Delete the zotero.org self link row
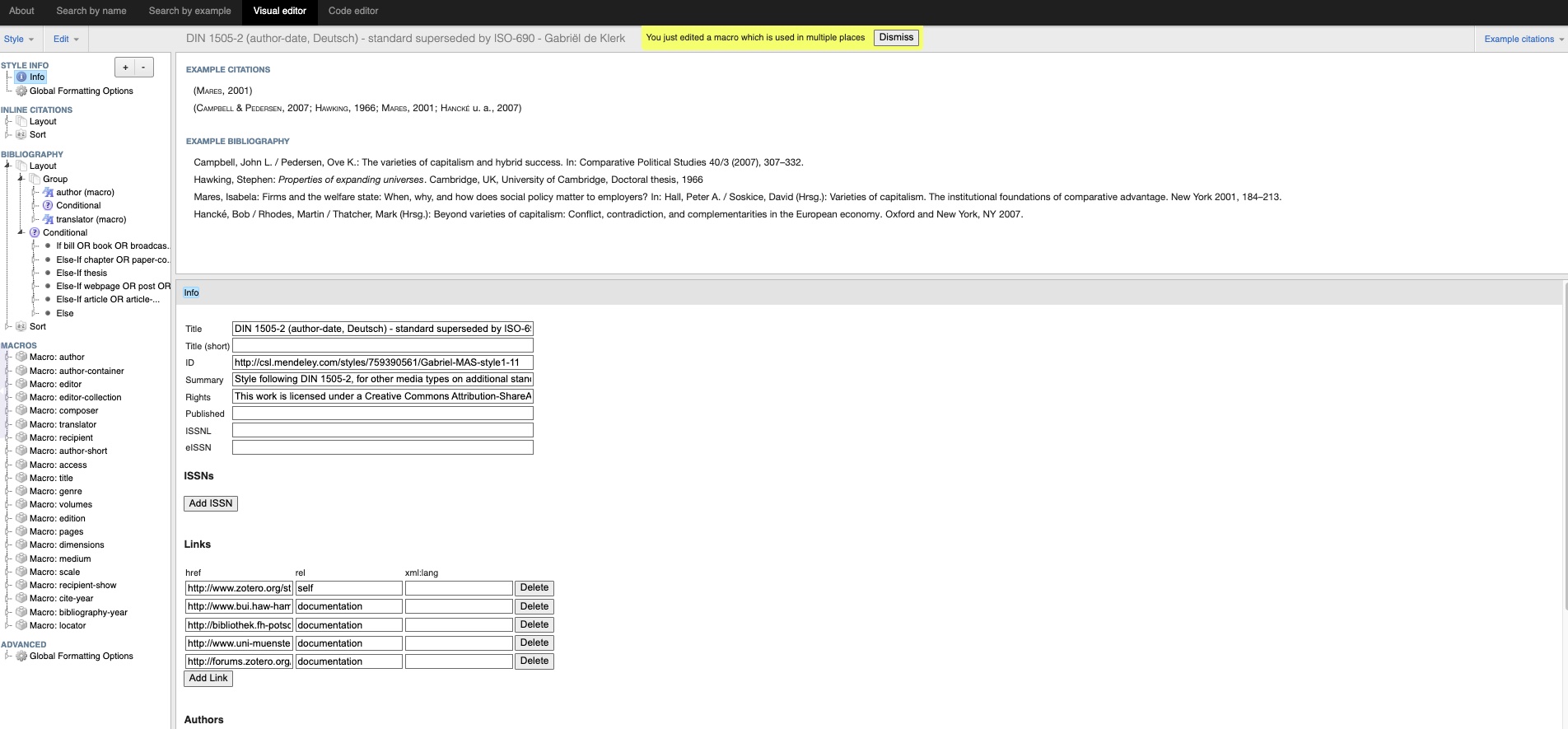The image size is (1568, 729). pyautogui.click(x=534, y=588)
